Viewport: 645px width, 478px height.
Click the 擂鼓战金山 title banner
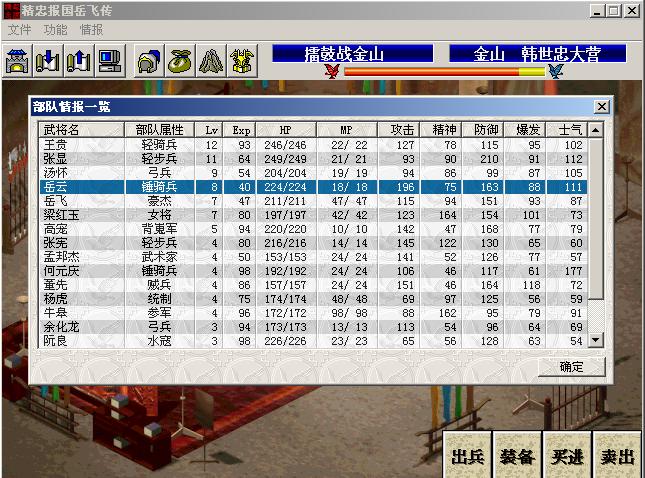pos(353,54)
